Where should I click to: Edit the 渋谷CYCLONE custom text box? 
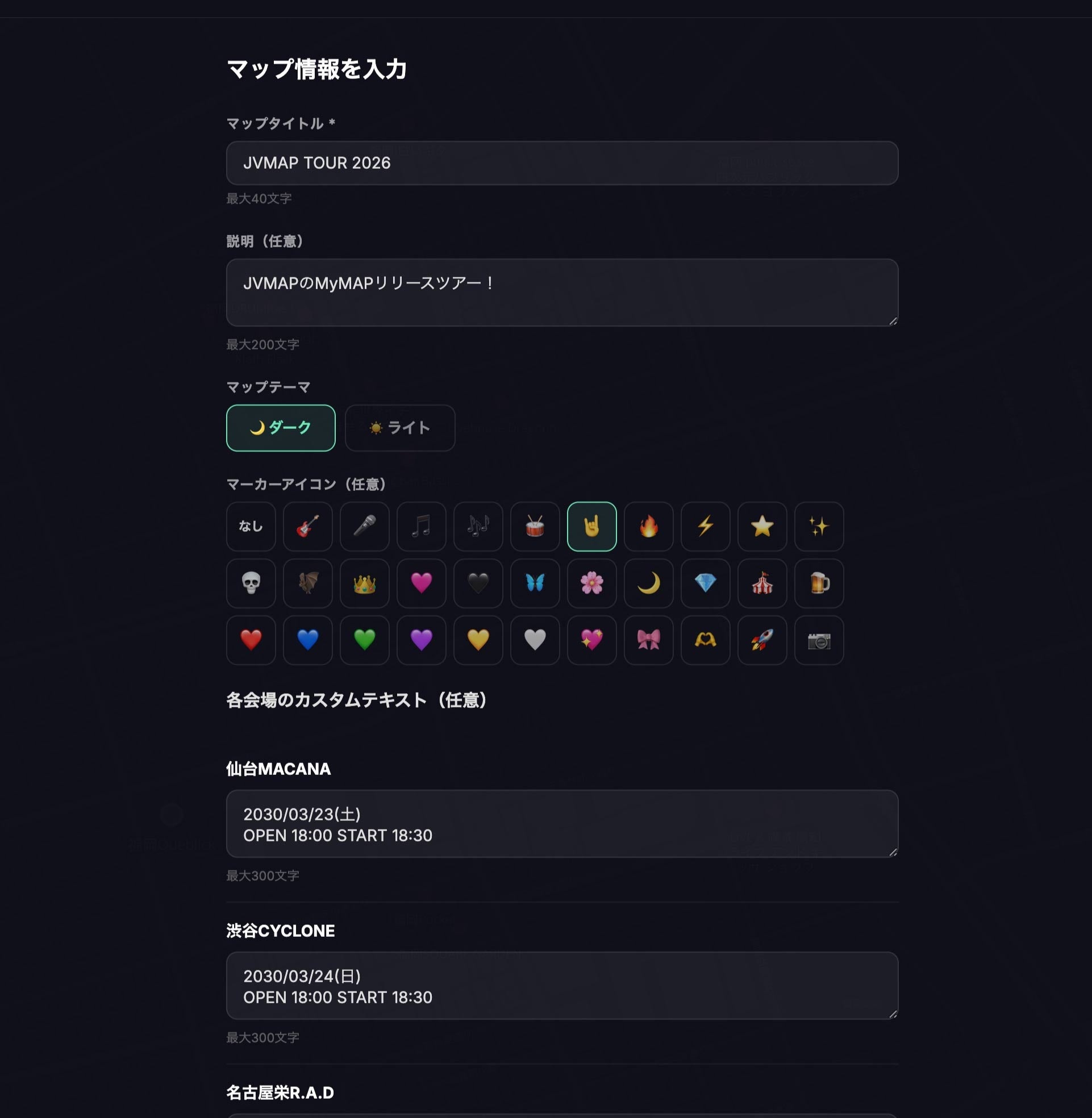click(x=562, y=985)
